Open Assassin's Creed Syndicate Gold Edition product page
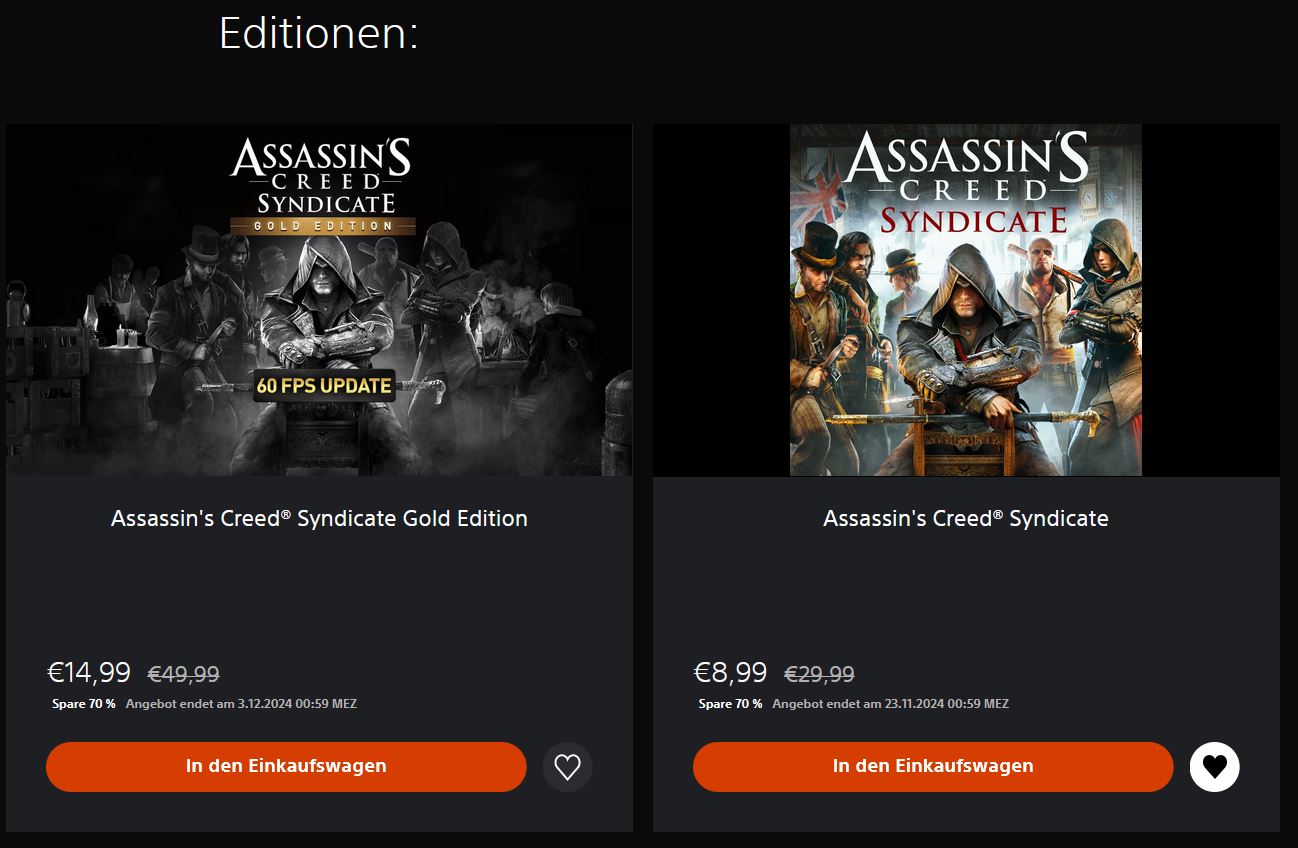This screenshot has height=848, width=1298. (319, 518)
